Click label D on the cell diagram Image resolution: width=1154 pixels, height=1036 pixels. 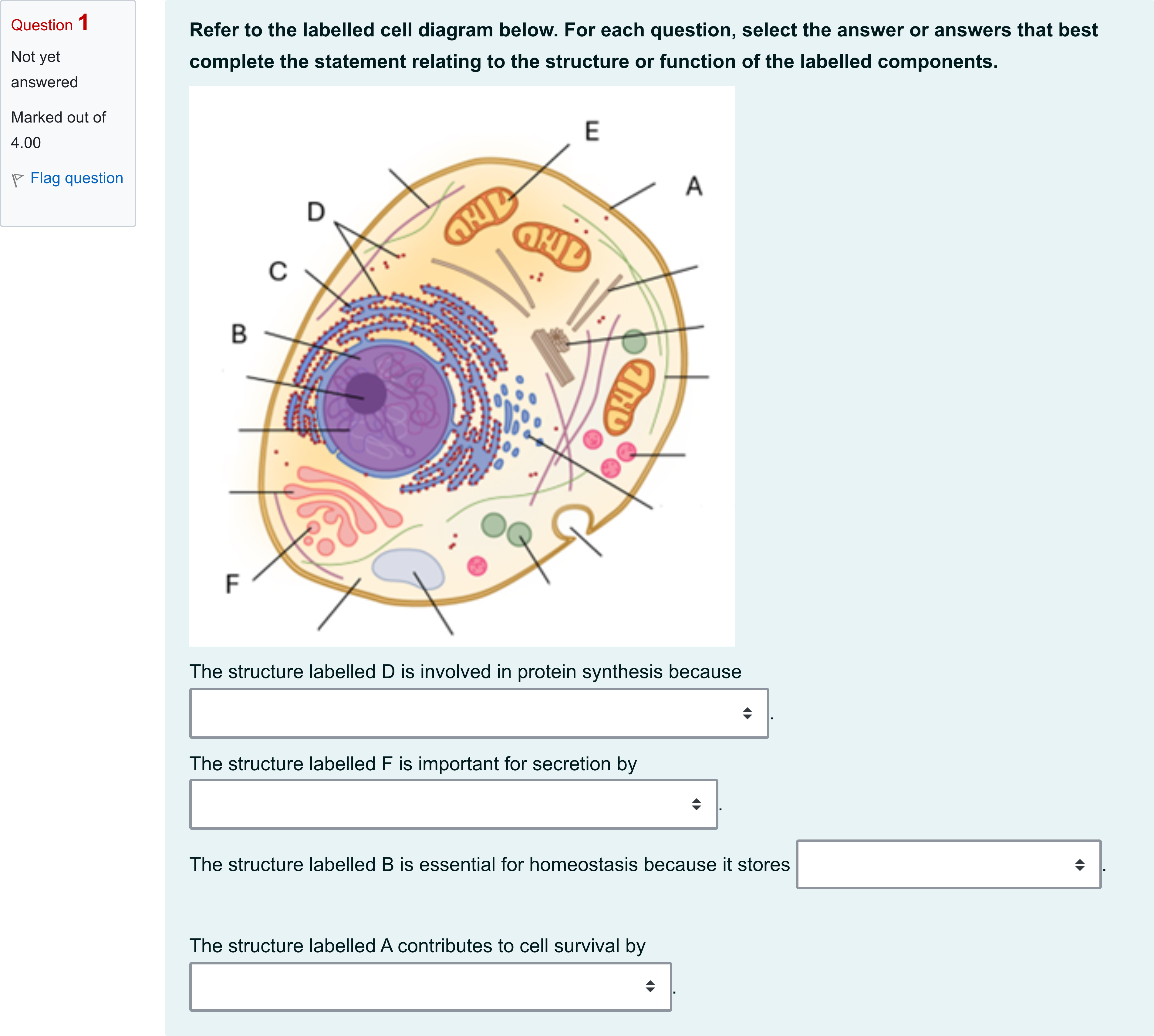tap(316, 212)
